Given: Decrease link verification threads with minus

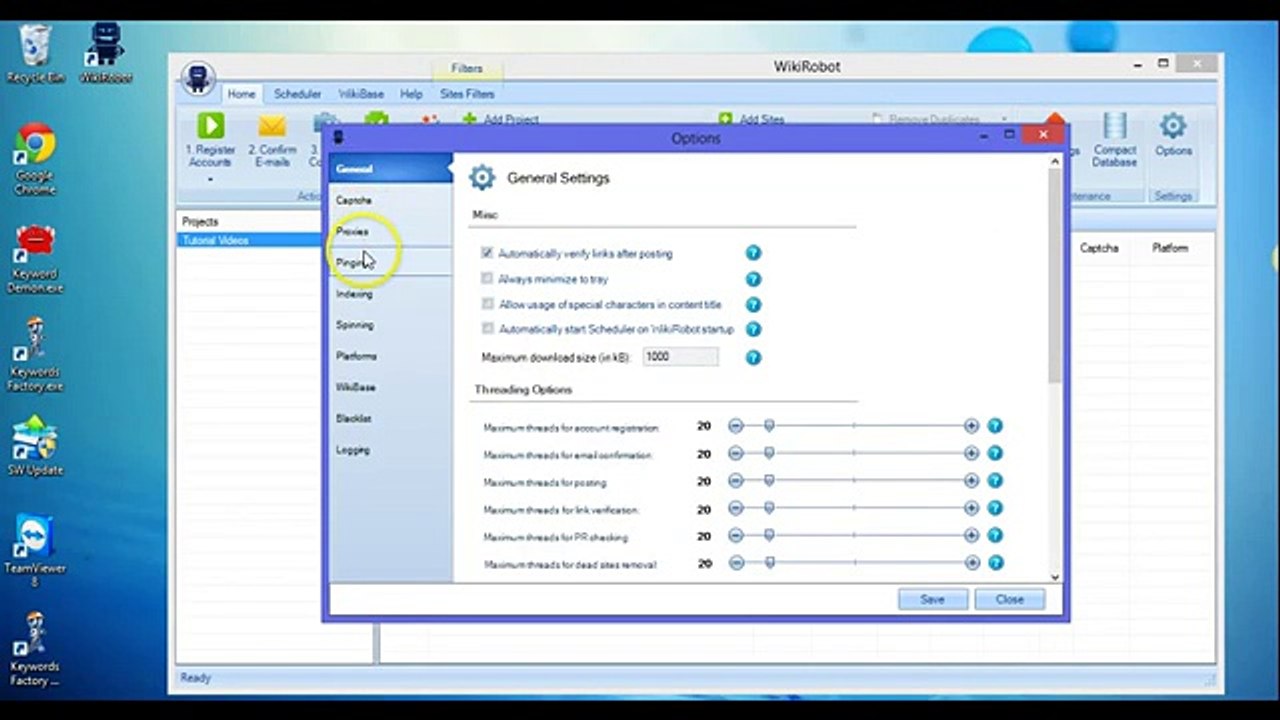Looking at the screenshot, I should 736,508.
